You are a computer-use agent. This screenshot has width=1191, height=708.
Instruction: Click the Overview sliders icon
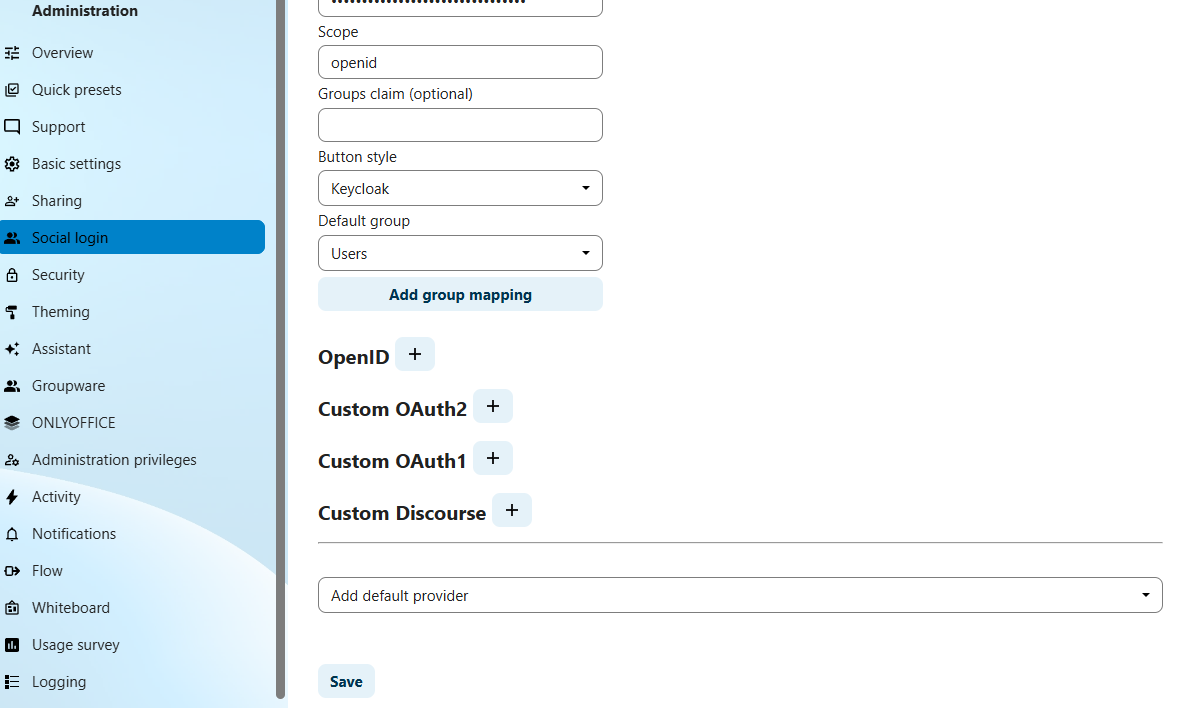(x=12, y=53)
